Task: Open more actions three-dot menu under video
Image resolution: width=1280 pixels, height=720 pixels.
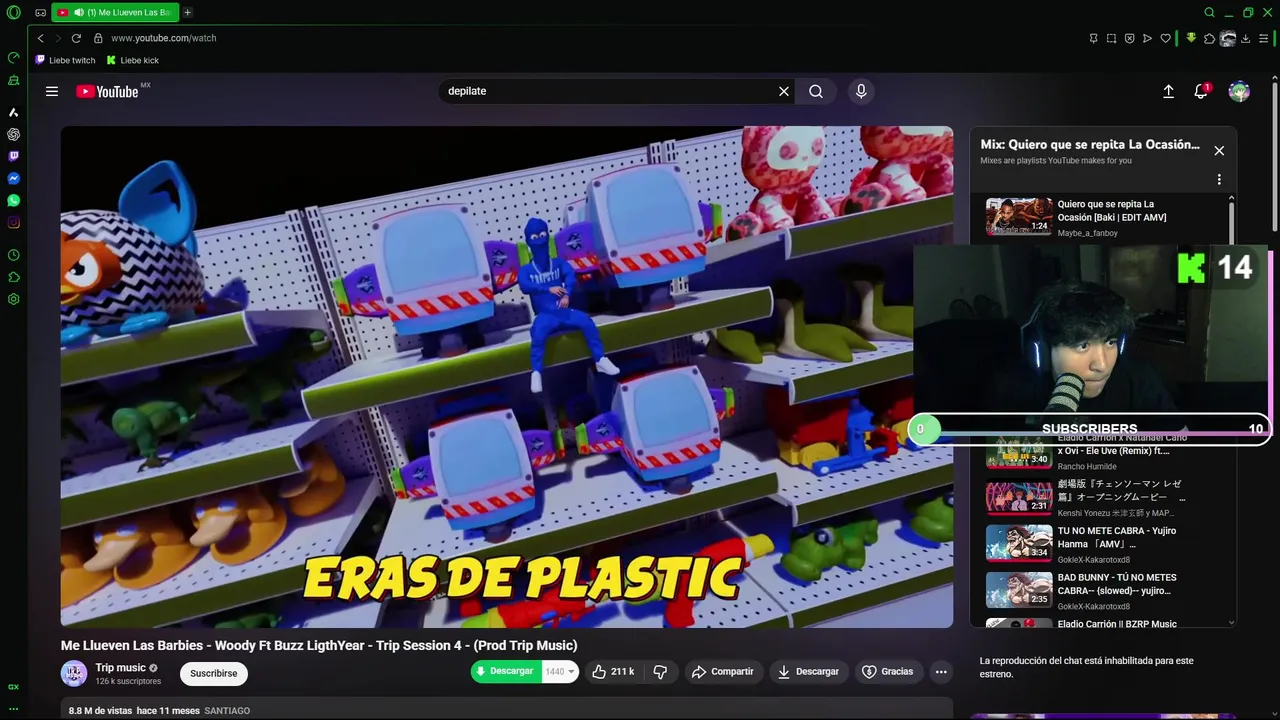Action: click(x=941, y=672)
